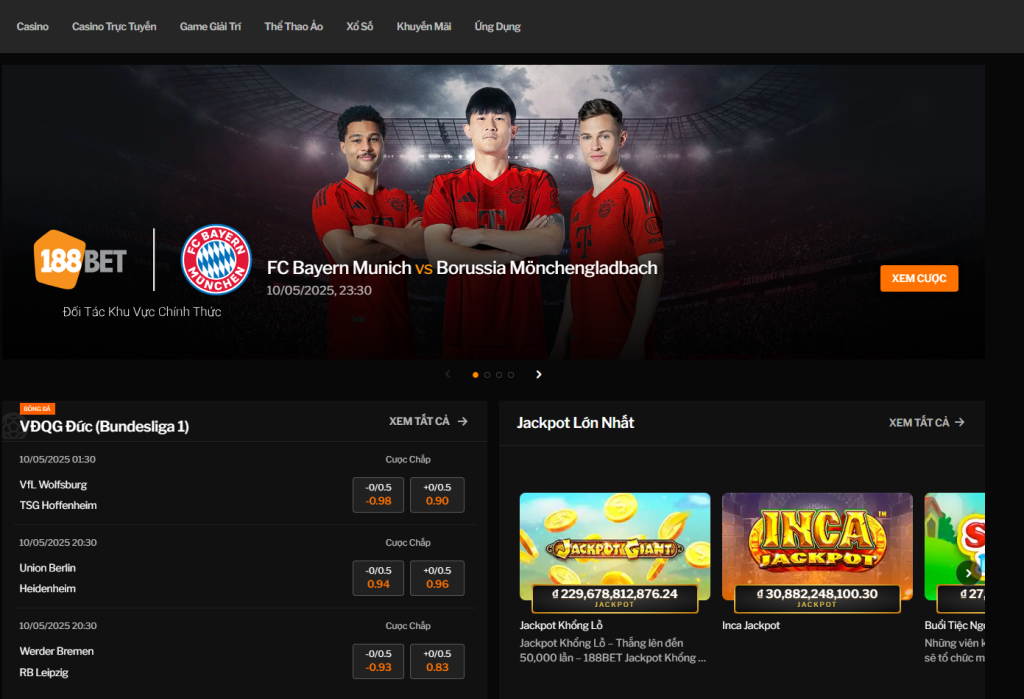Click Inca Jackpot game title
Screen dimensions: 1024x699
751,626
